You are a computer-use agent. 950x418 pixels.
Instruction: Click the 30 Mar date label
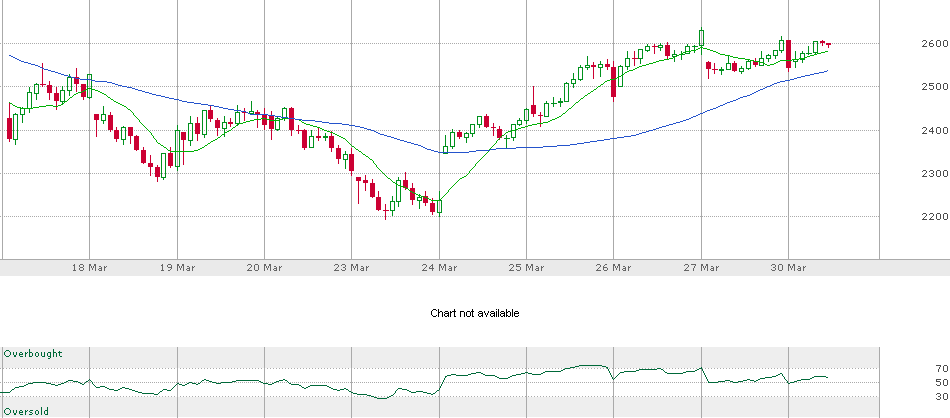[x=789, y=267]
